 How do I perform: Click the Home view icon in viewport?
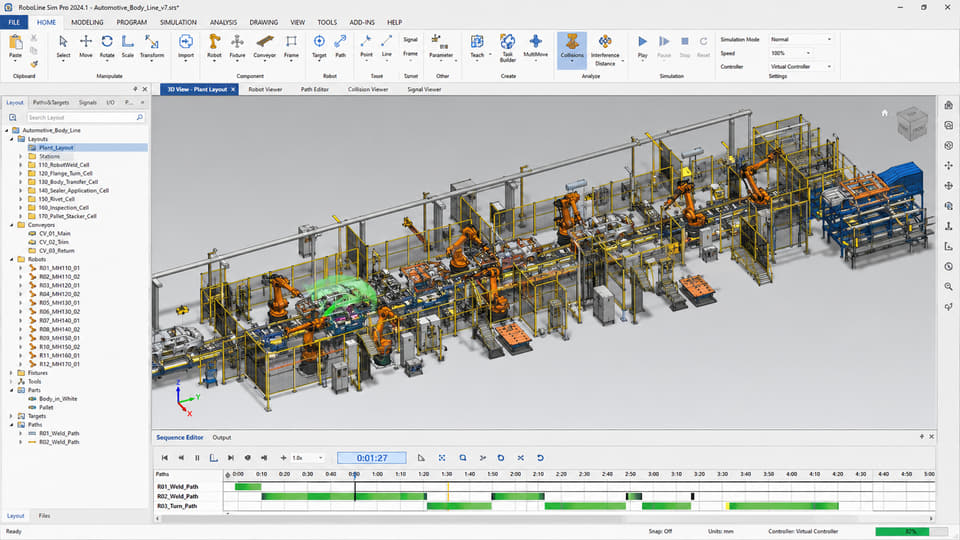pos(884,113)
